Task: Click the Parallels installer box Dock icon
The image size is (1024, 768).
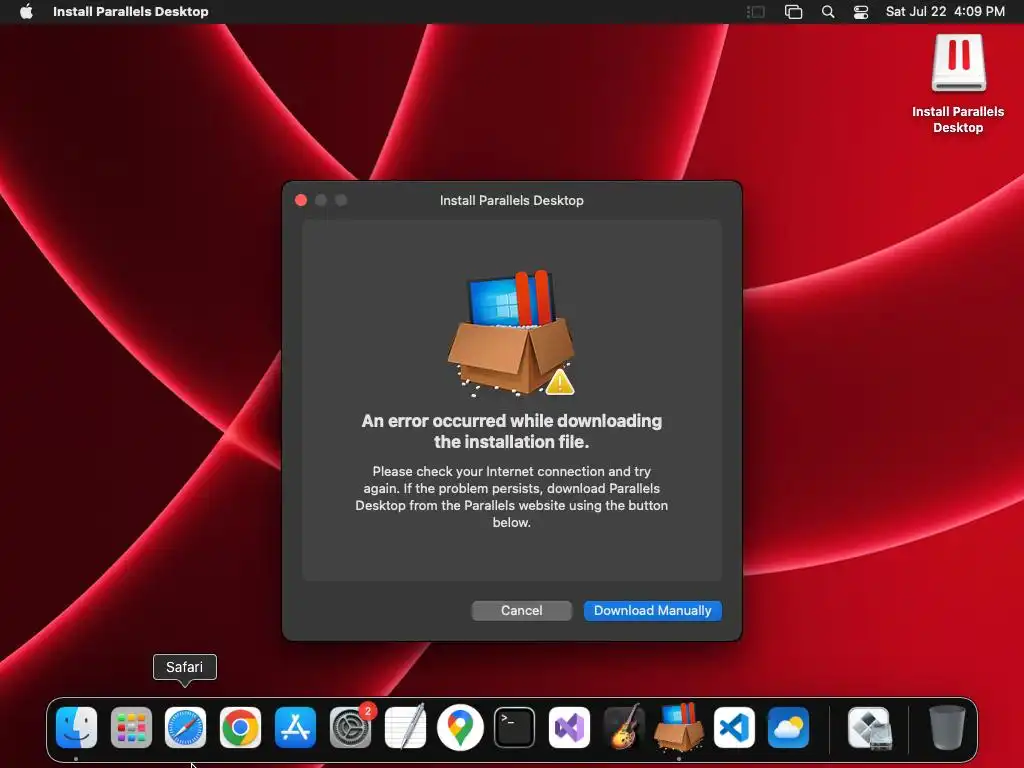Action: 679,726
